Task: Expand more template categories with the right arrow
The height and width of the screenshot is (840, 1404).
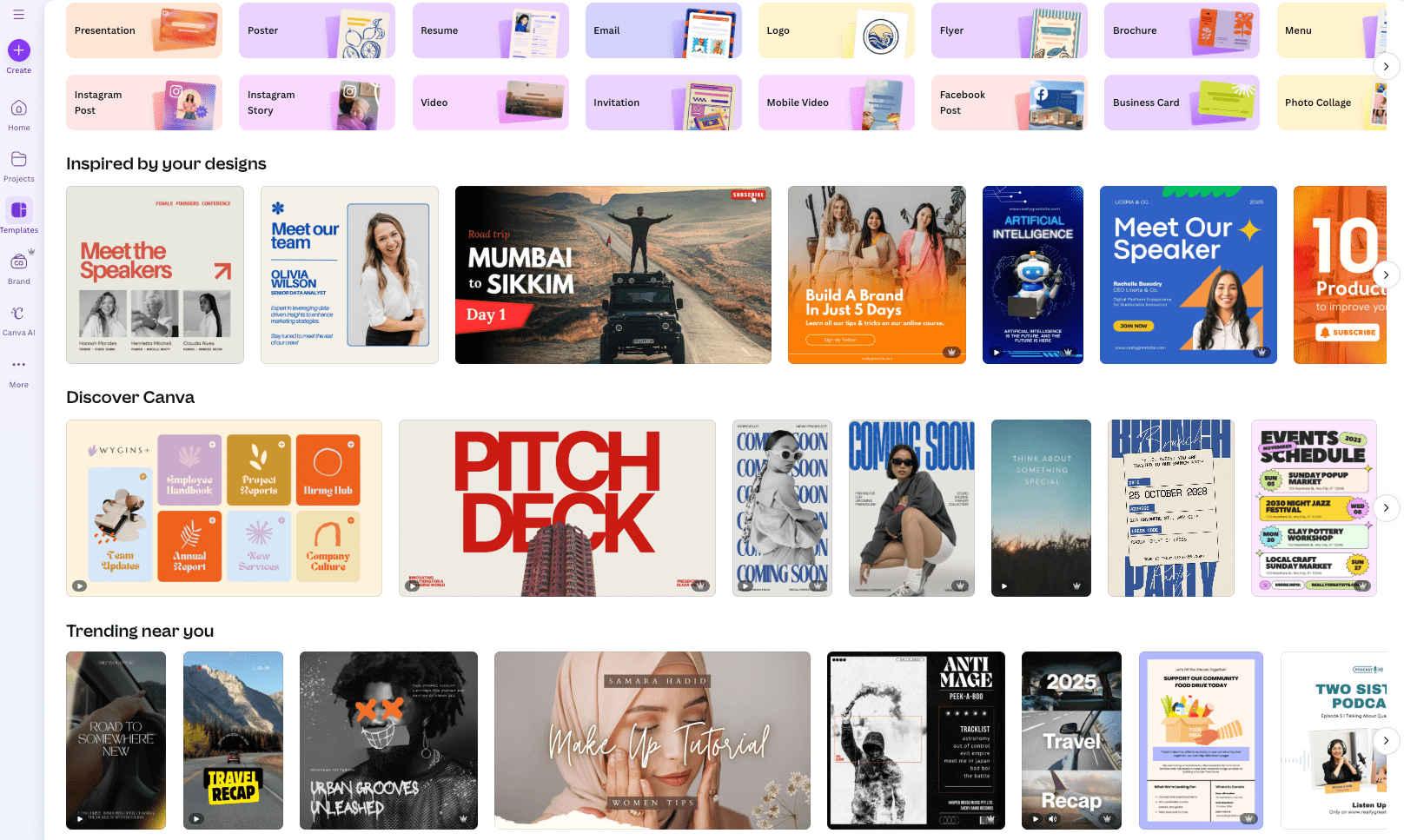Action: point(1386,66)
